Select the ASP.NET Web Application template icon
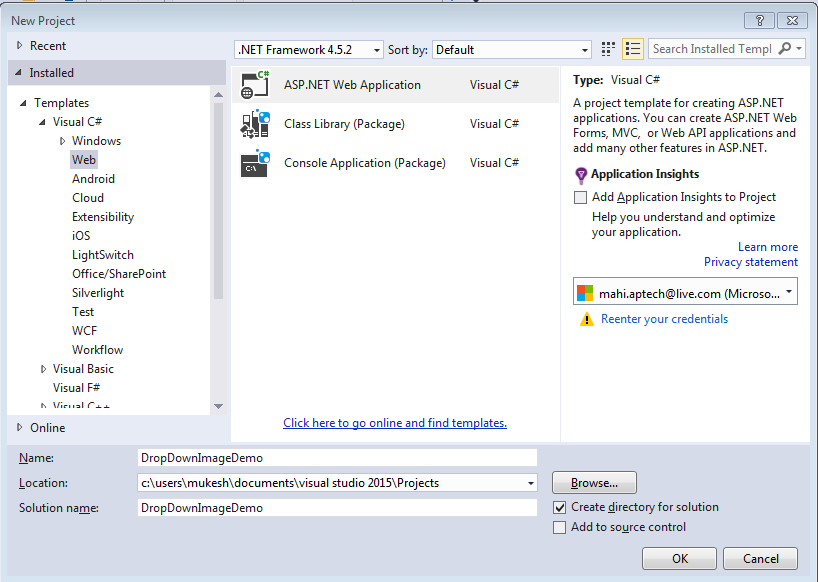Image resolution: width=818 pixels, height=582 pixels. click(x=255, y=84)
